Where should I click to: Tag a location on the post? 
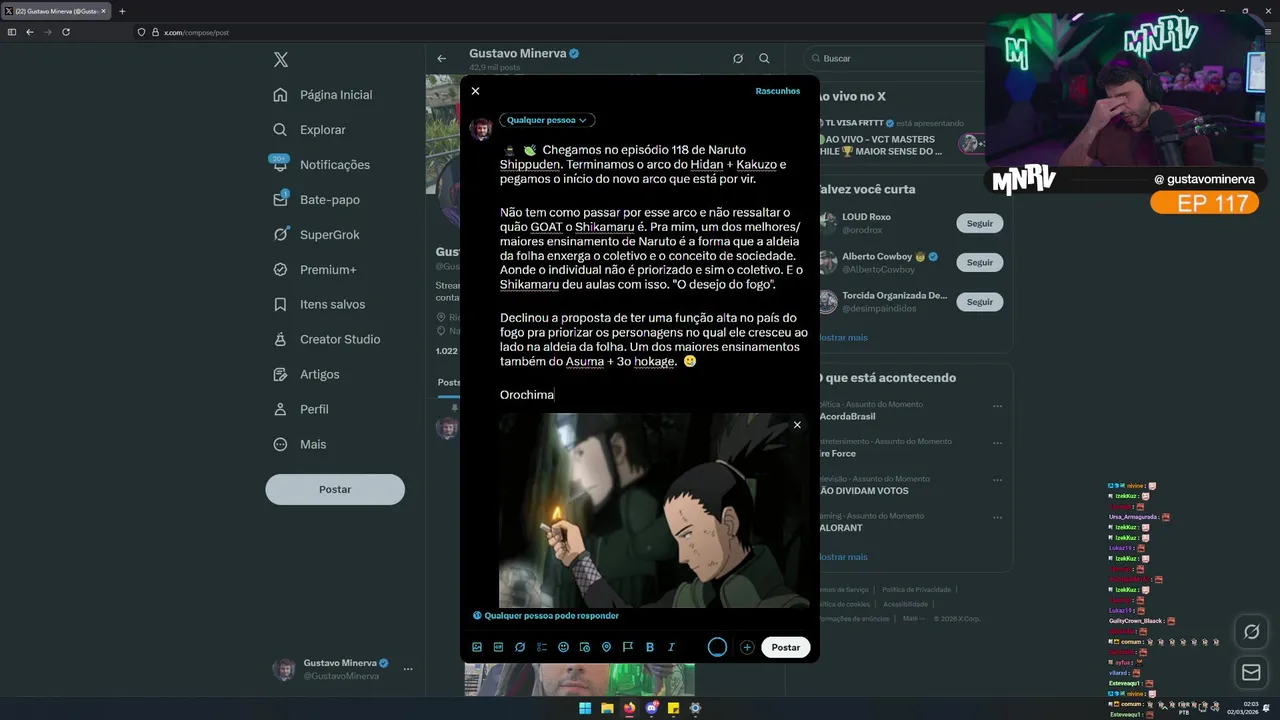tap(606, 647)
